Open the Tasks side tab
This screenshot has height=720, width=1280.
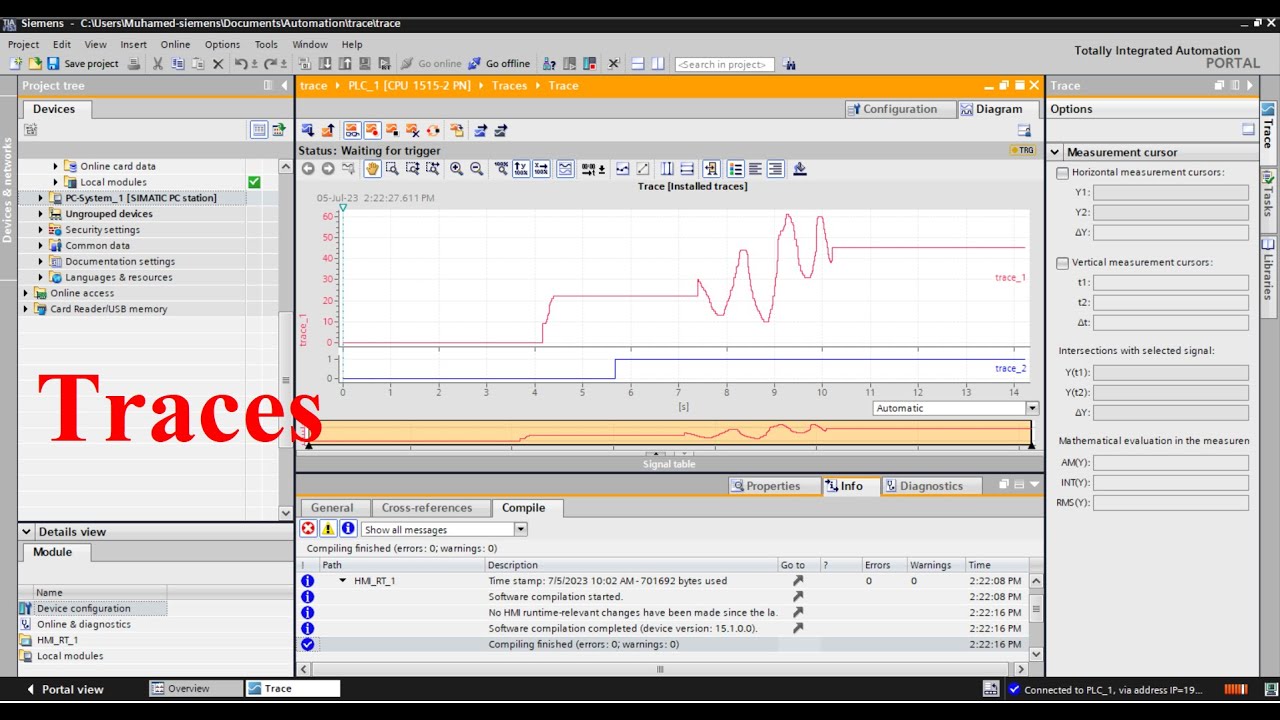point(1268,193)
